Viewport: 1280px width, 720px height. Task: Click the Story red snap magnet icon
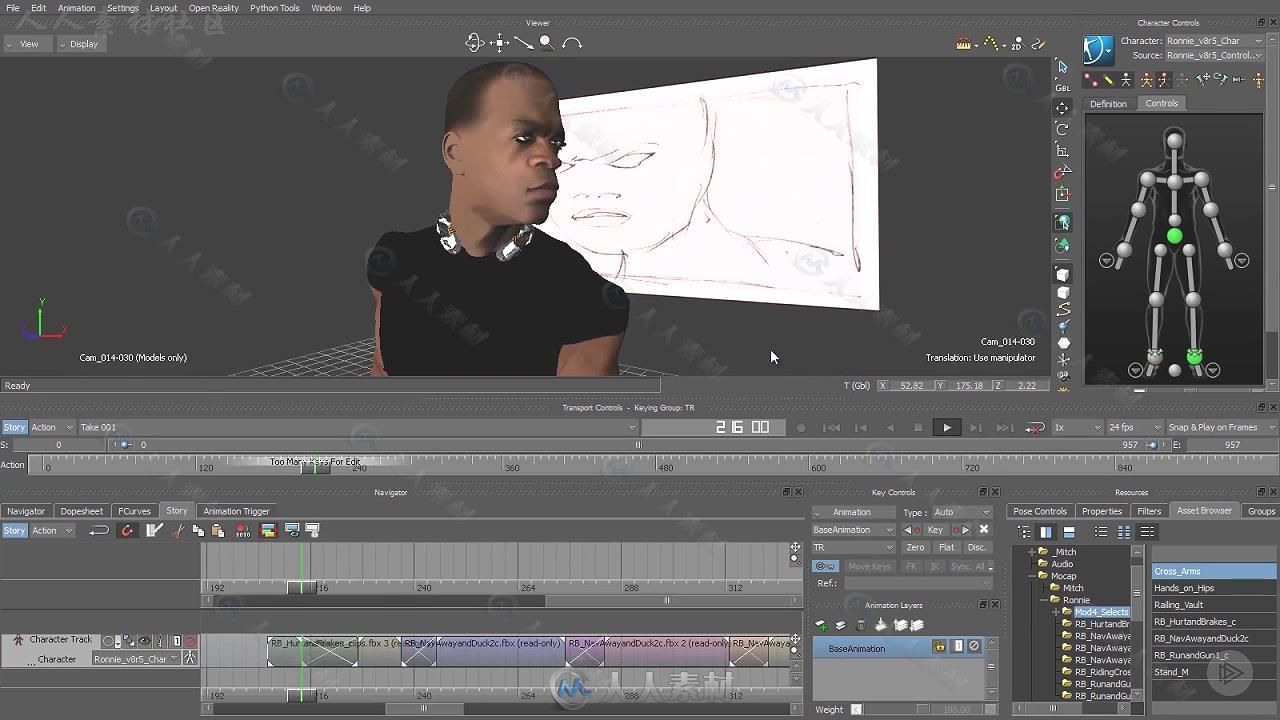pyautogui.click(x=127, y=531)
